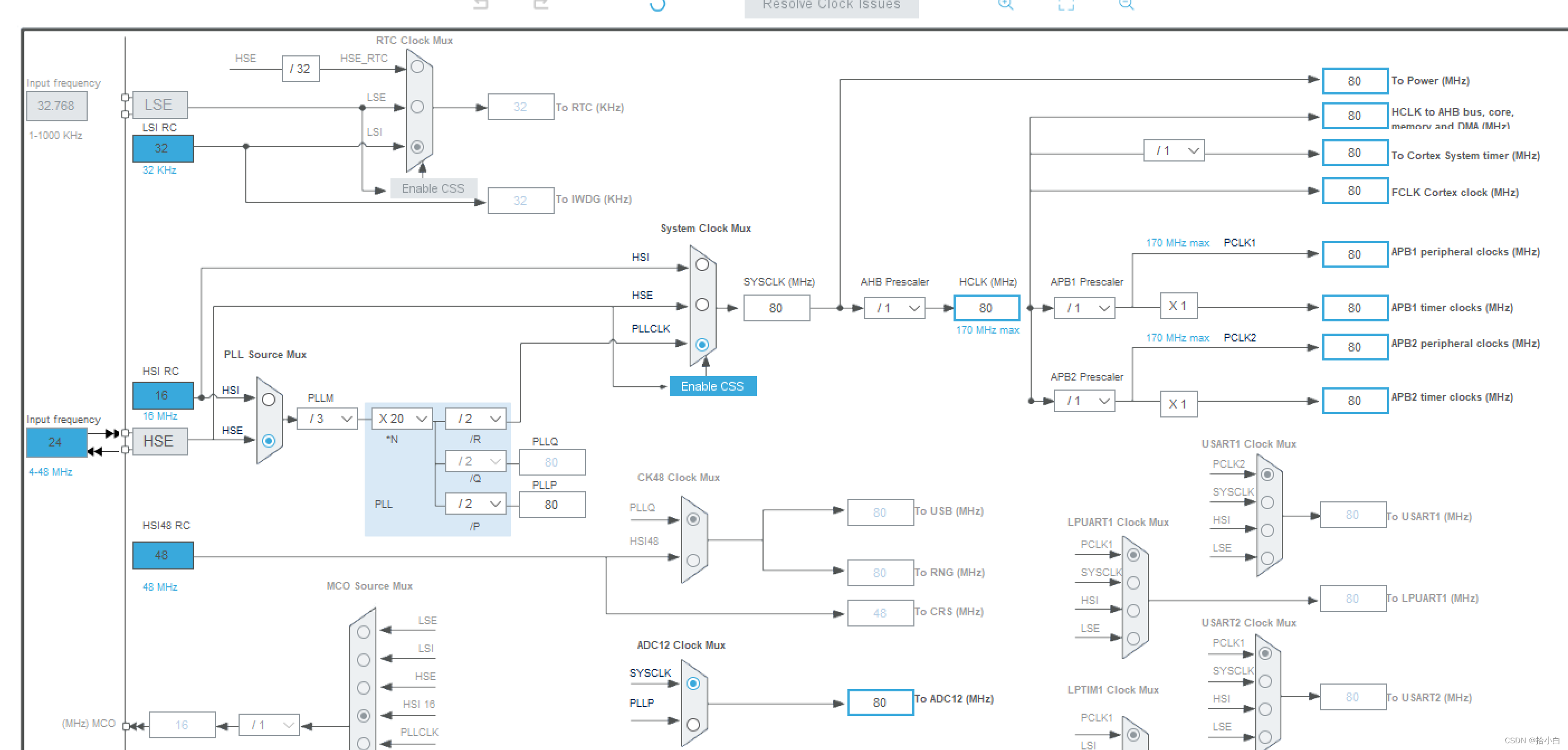
Task: Click the Resolve Clock Issues button
Action: 831,6
